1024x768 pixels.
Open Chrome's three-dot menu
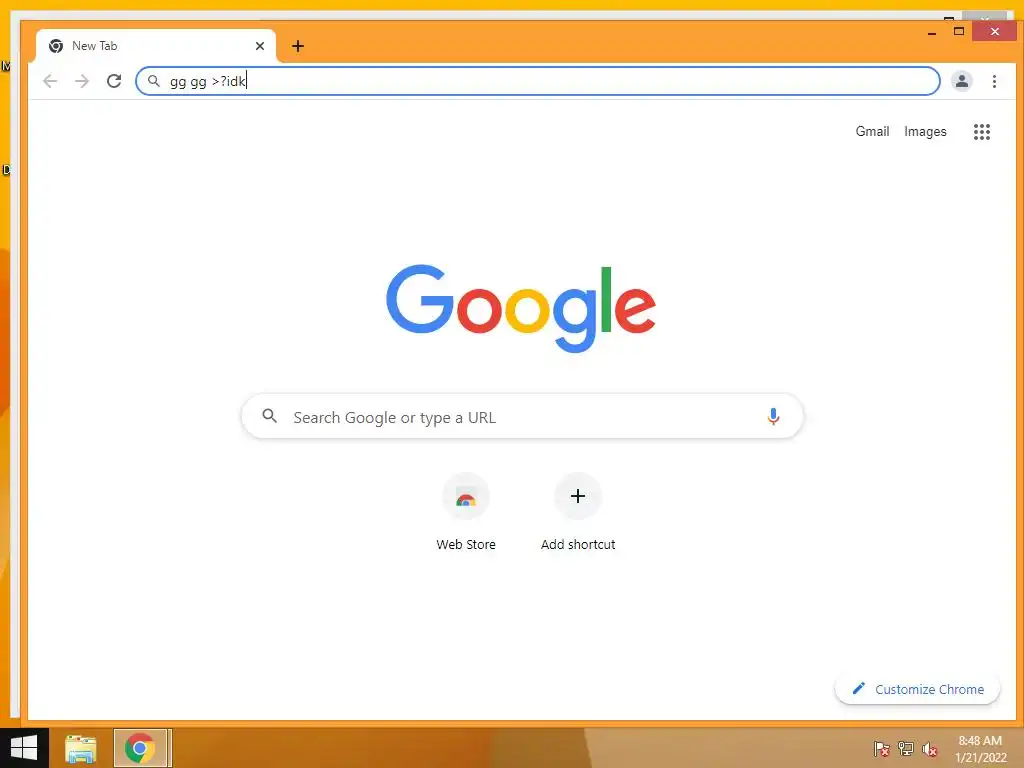(x=994, y=81)
